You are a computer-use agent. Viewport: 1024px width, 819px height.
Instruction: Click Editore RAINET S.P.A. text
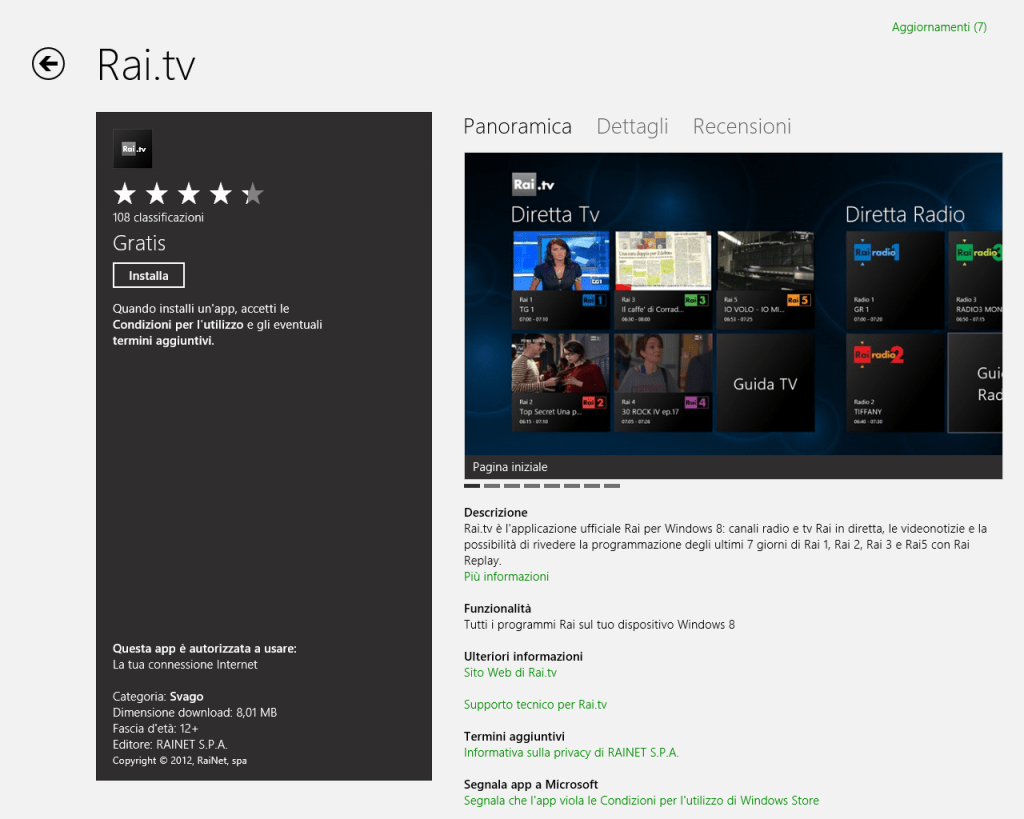click(x=170, y=745)
